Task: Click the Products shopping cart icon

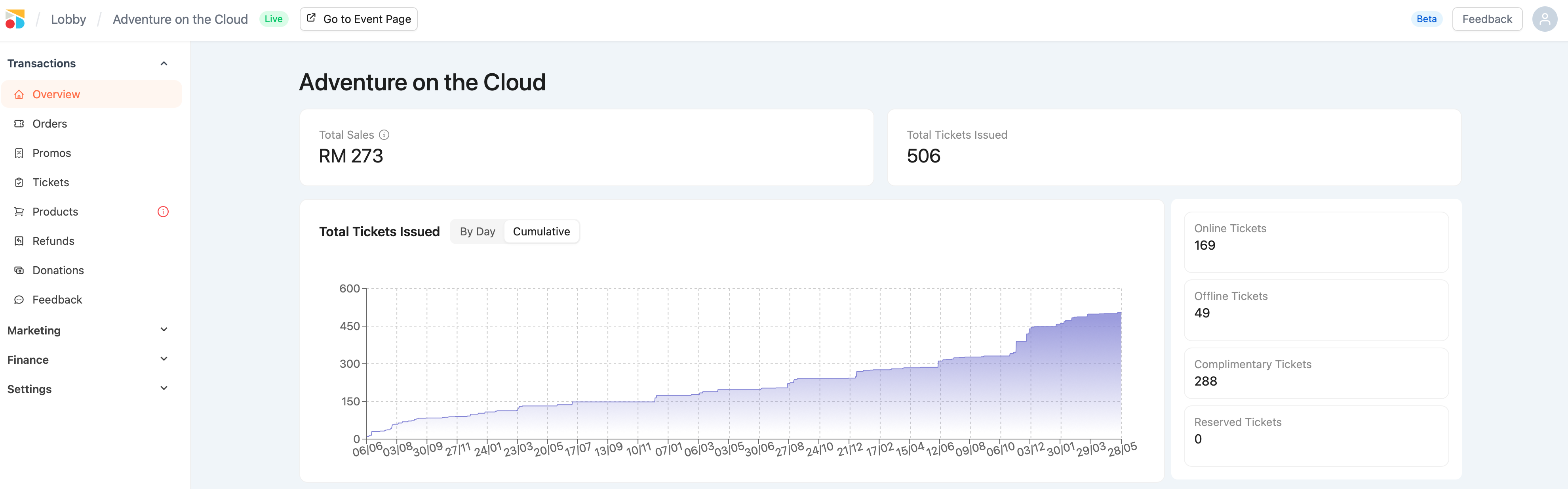Action: 19,212
